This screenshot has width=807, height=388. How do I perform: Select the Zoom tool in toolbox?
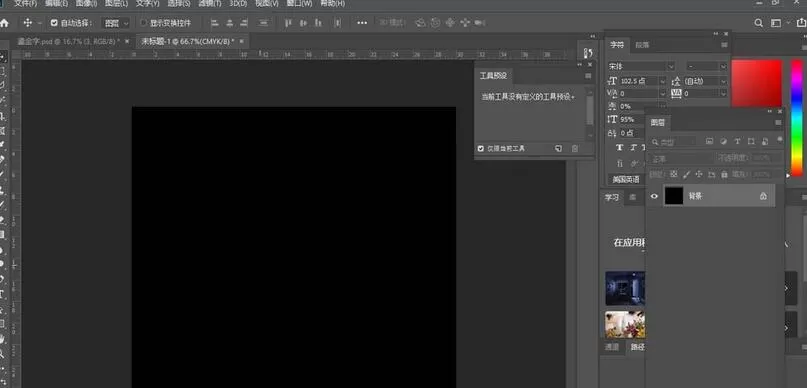(x=3, y=354)
